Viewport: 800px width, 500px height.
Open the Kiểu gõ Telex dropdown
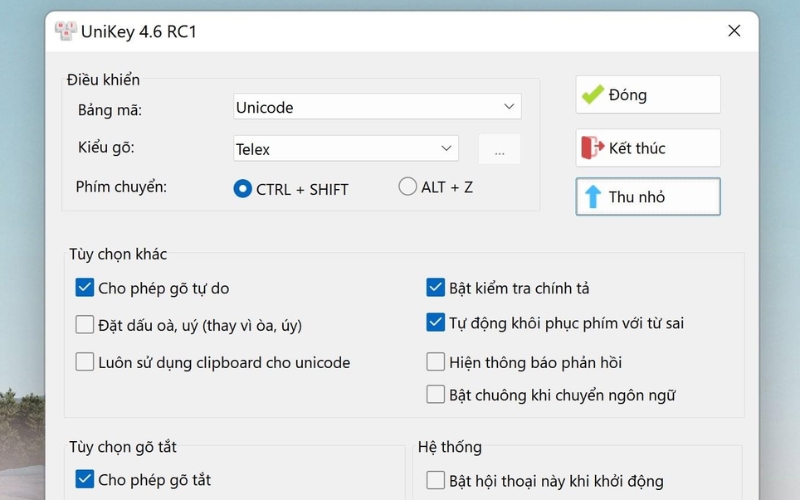pyautogui.click(x=346, y=148)
